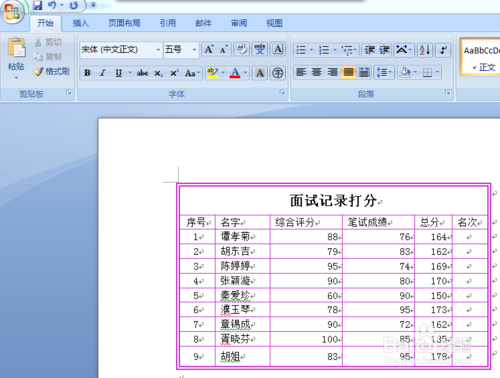The width and height of the screenshot is (500, 378).
Task: Open the 邮件 ribbon tab
Action: pos(203,23)
